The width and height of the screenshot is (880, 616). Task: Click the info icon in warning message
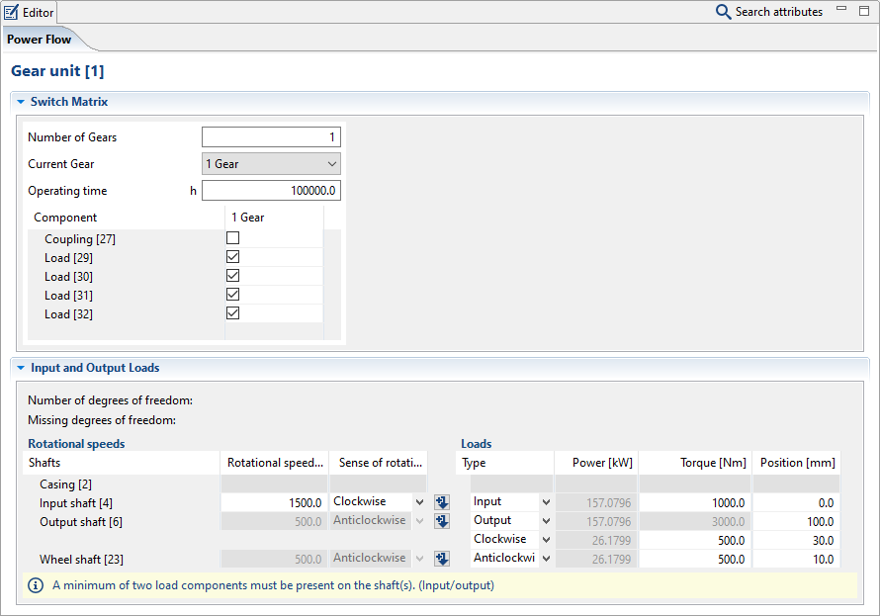[x=35, y=585]
